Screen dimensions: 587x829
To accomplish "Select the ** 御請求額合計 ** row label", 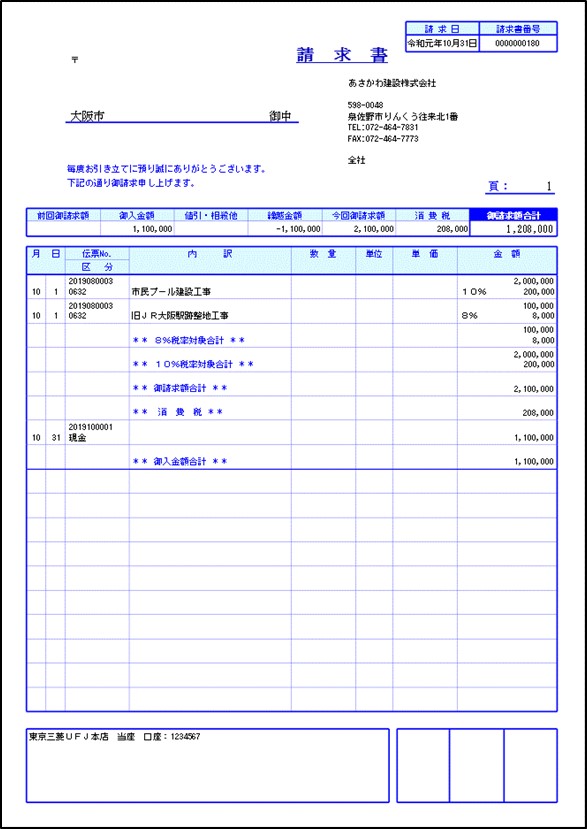I will coord(180,389).
